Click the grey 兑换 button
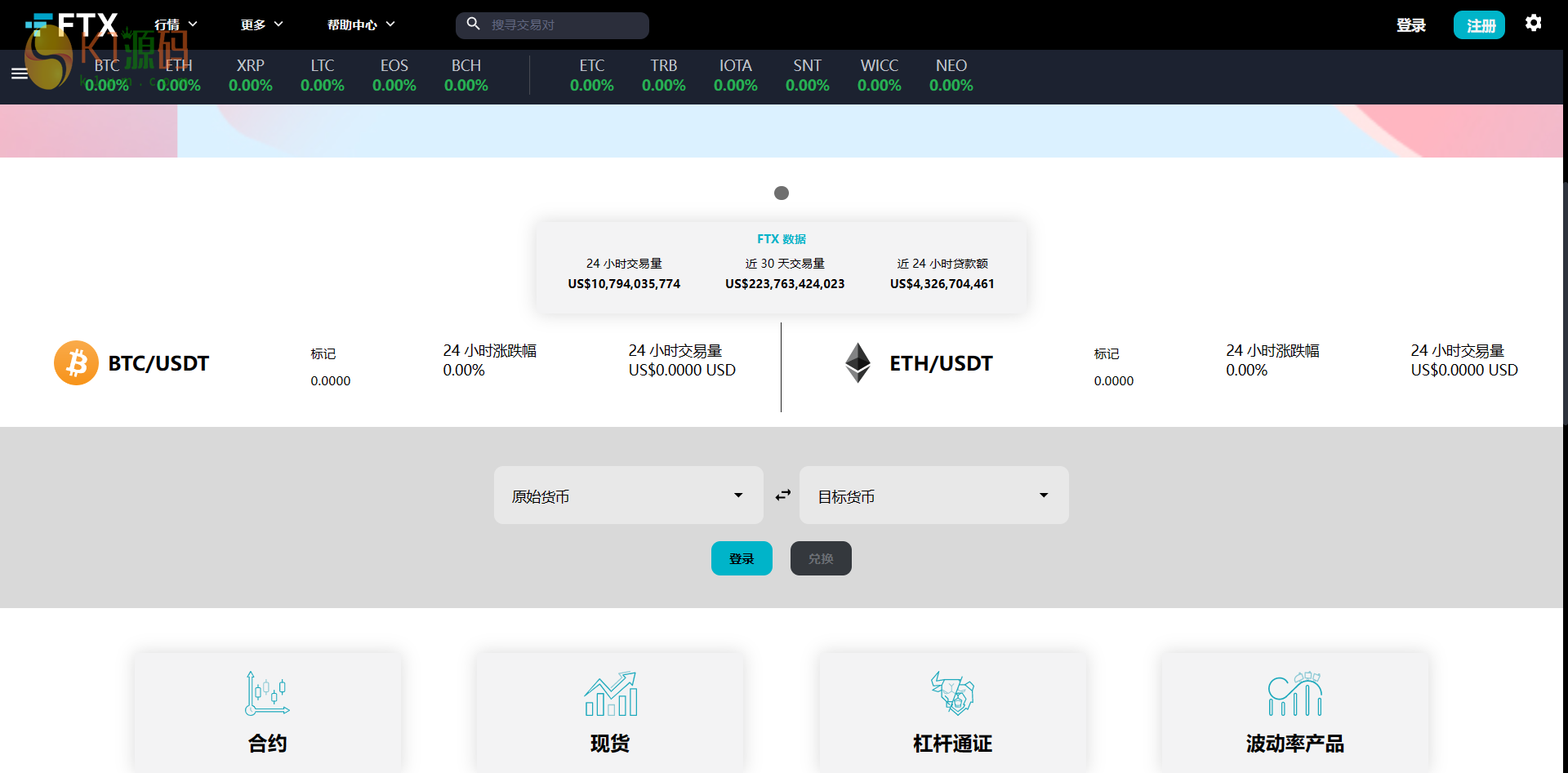 (821, 558)
